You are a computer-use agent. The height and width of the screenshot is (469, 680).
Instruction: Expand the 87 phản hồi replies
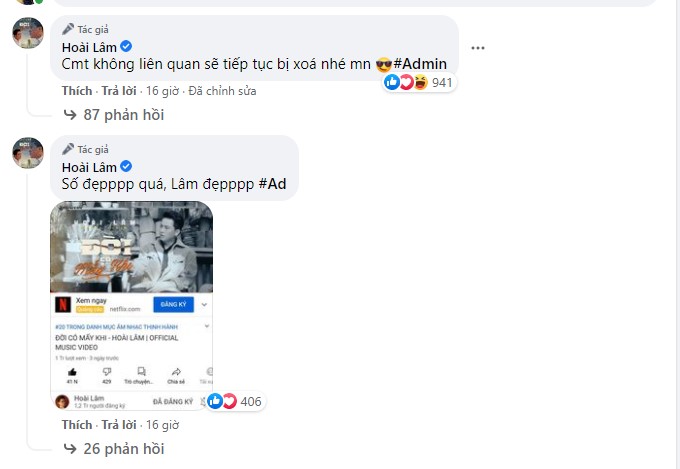(114, 115)
